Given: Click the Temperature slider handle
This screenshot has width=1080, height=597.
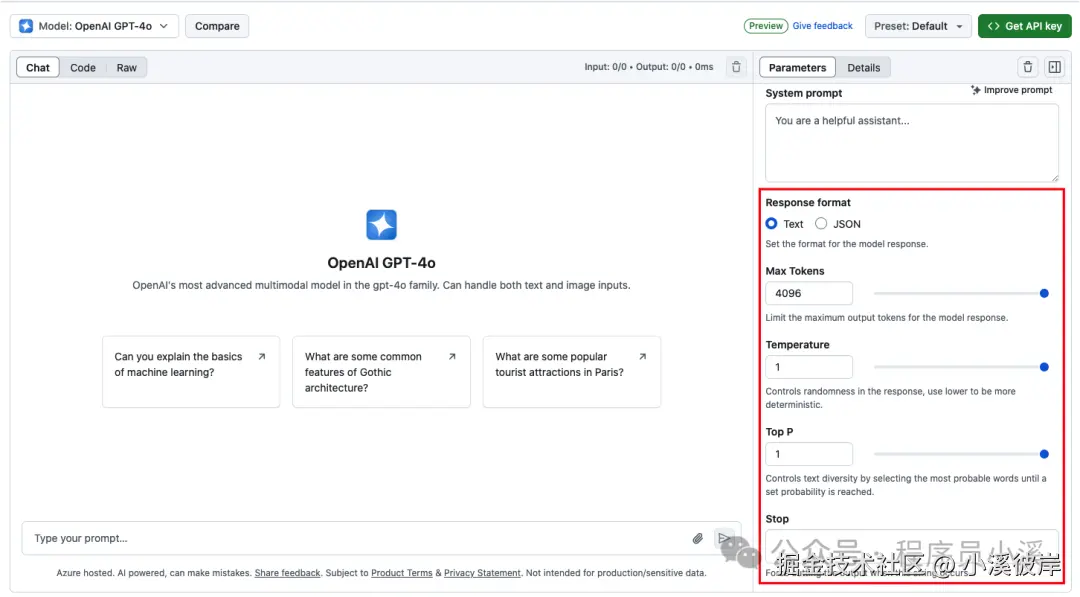Looking at the screenshot, I should [x=1043, y=367].
